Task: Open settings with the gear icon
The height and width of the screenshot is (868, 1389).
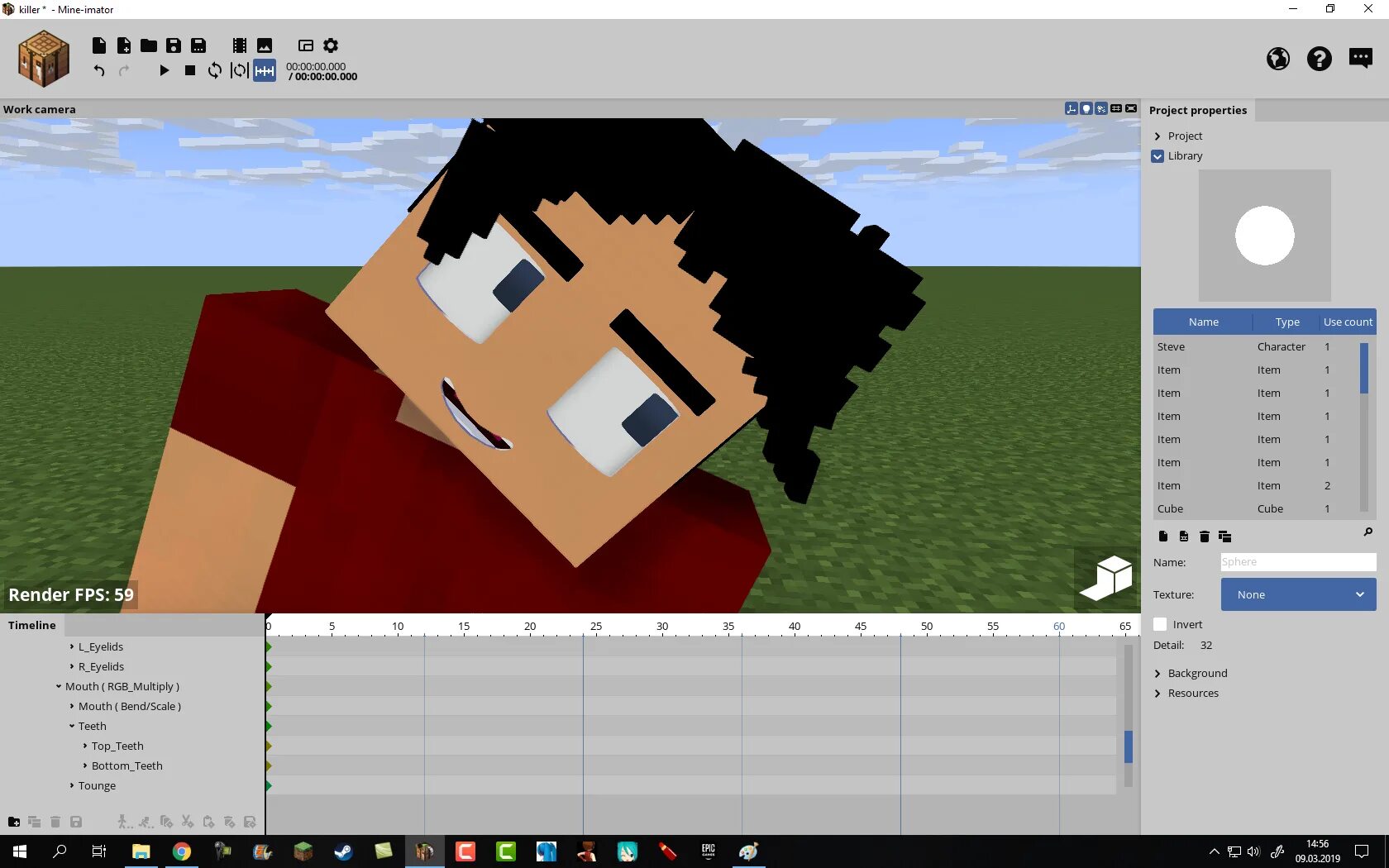Action: click(x=331, y=45)
